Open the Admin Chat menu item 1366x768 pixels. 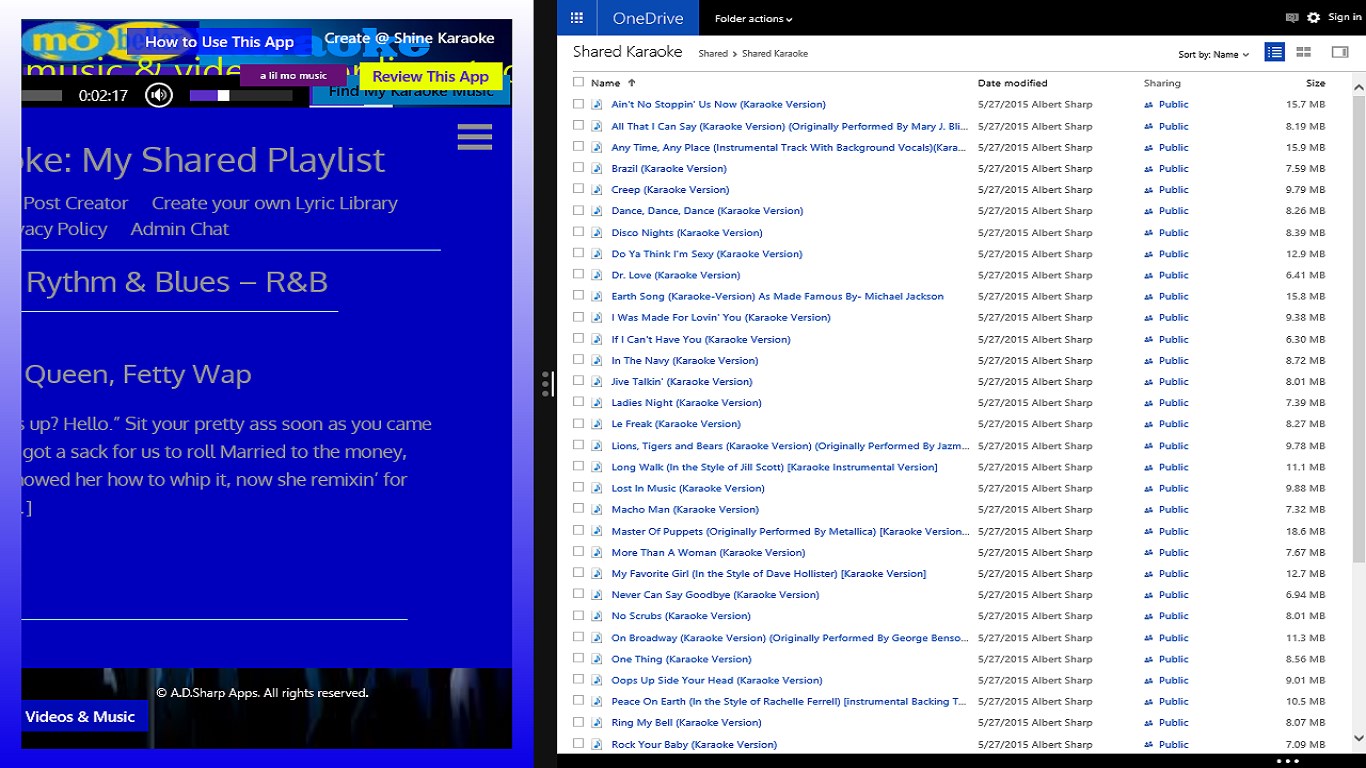click(179, 229)
